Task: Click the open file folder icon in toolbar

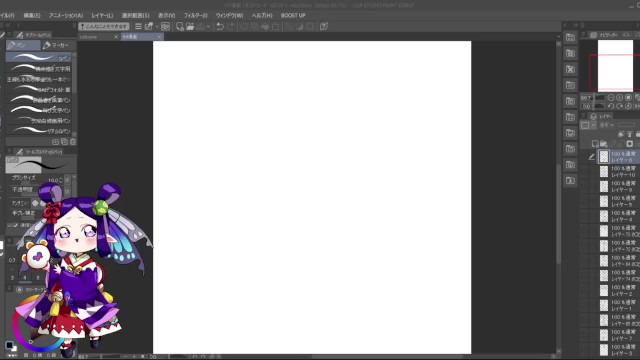Action: point(190,27)
